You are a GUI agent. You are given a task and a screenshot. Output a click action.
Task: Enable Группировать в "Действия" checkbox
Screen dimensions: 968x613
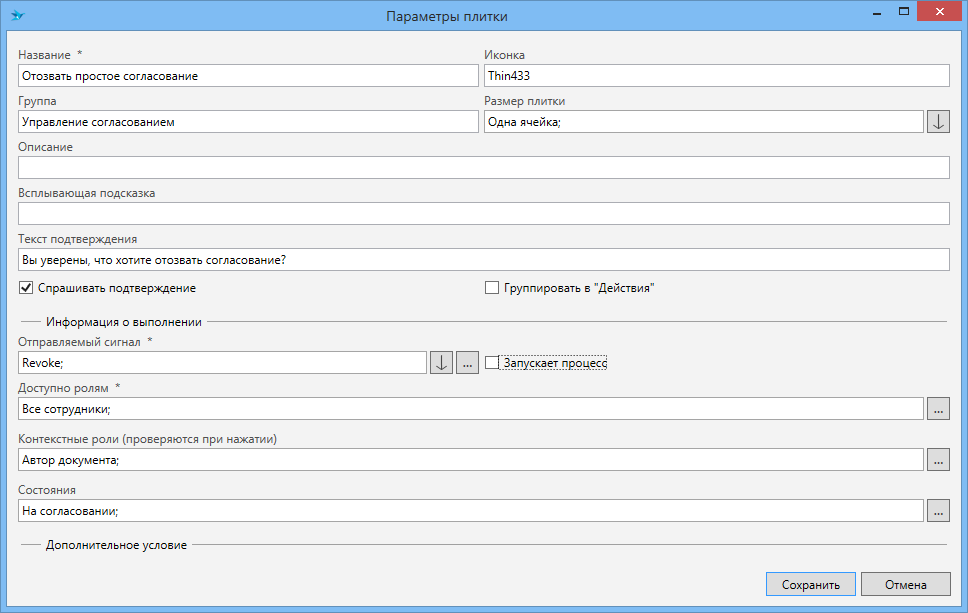[x=491, y=288]
